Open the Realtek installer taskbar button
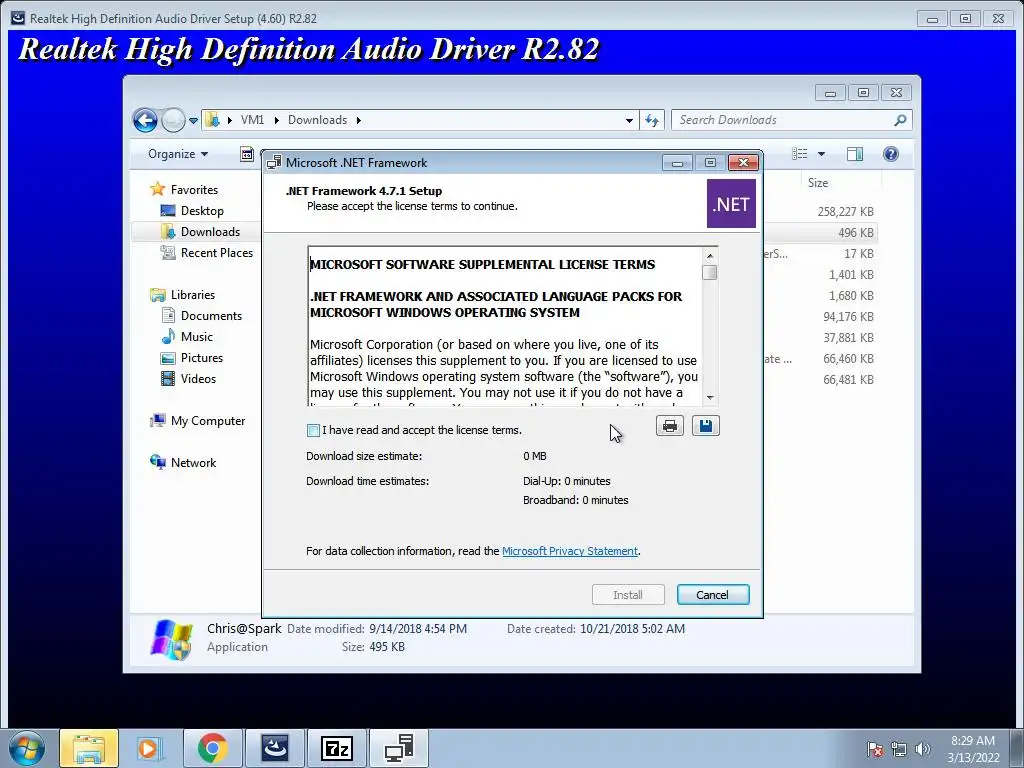Viewport: 1024px width, 768px height. click(x=275, y=749)
